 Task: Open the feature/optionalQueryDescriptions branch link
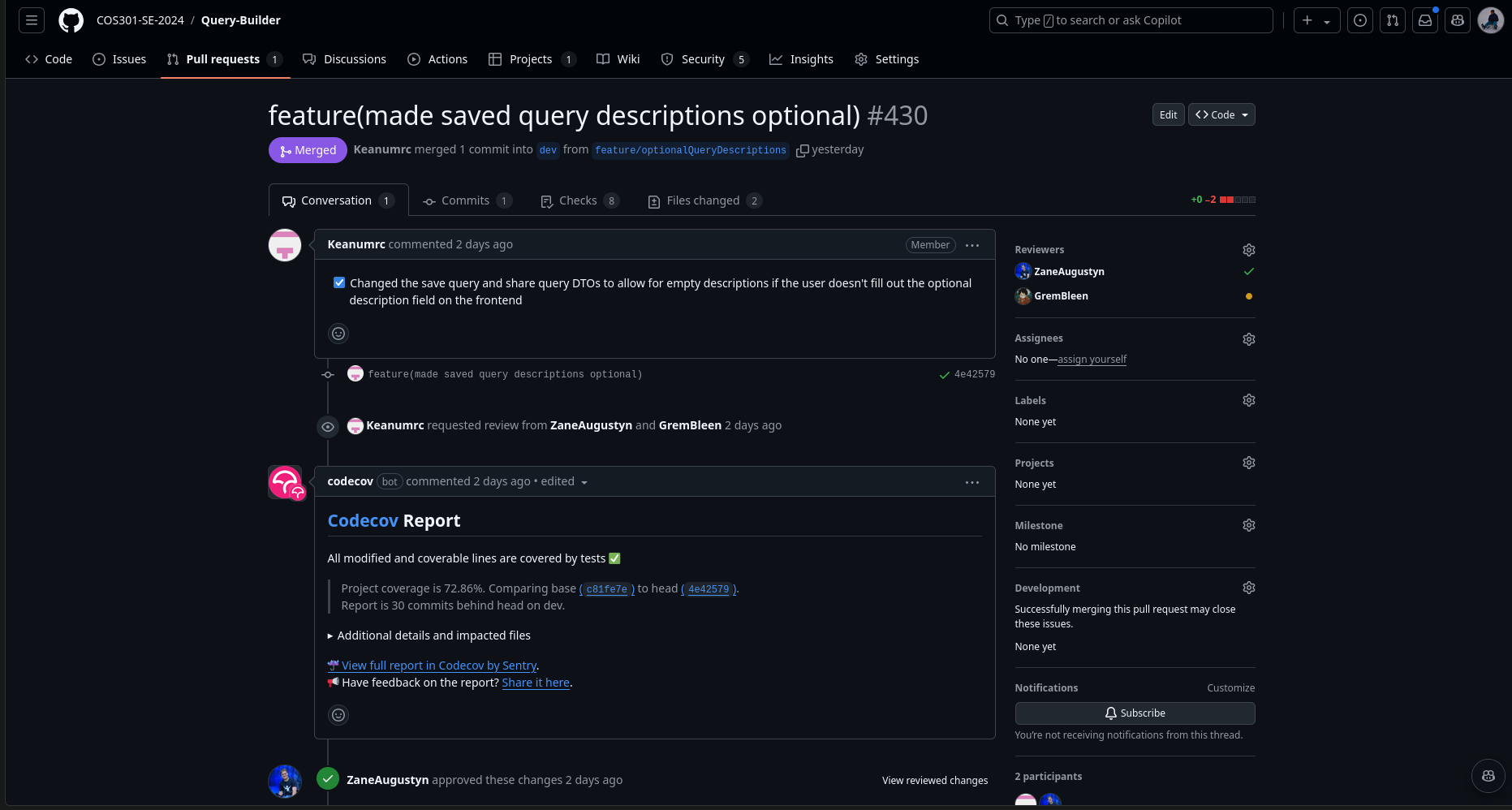click(691, 150)
